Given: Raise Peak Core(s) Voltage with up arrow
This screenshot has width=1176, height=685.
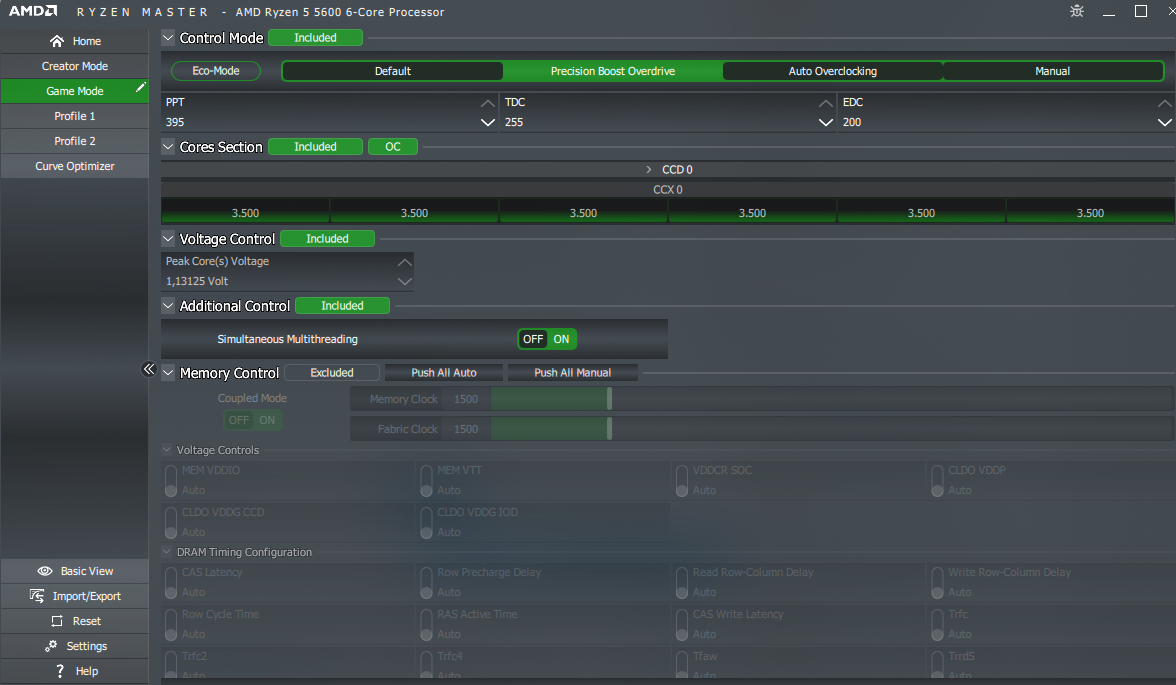Looking at the screenshot, I should tap(404, 262).
